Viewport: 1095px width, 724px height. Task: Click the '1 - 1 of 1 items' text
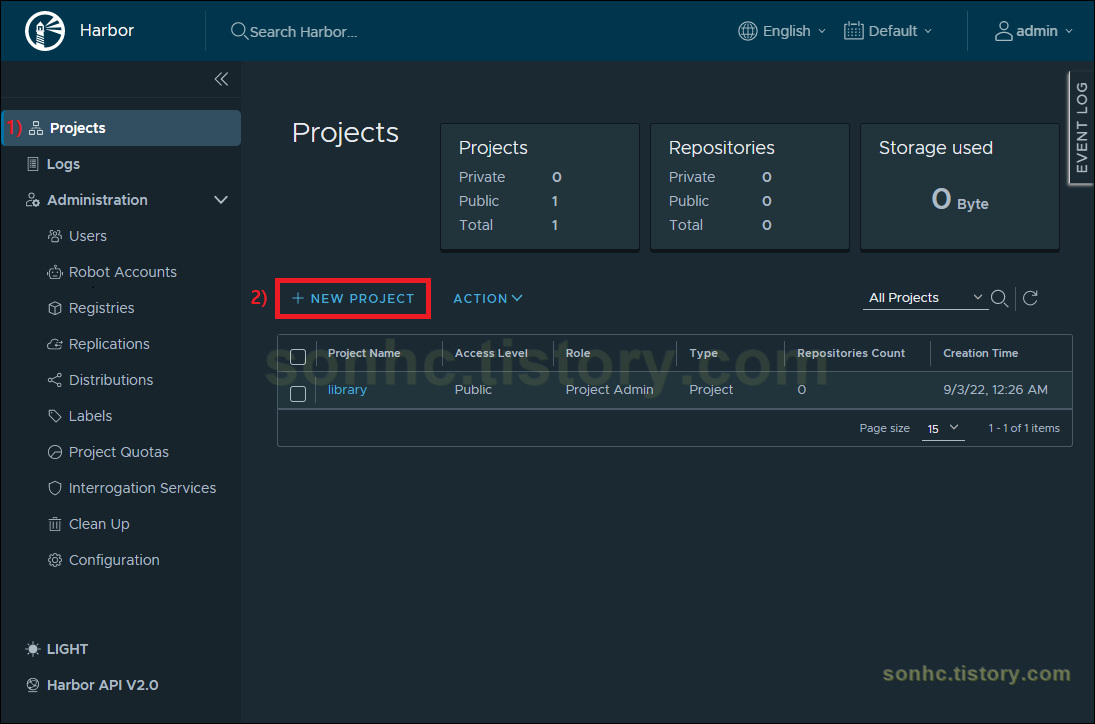click(1024, 429)
